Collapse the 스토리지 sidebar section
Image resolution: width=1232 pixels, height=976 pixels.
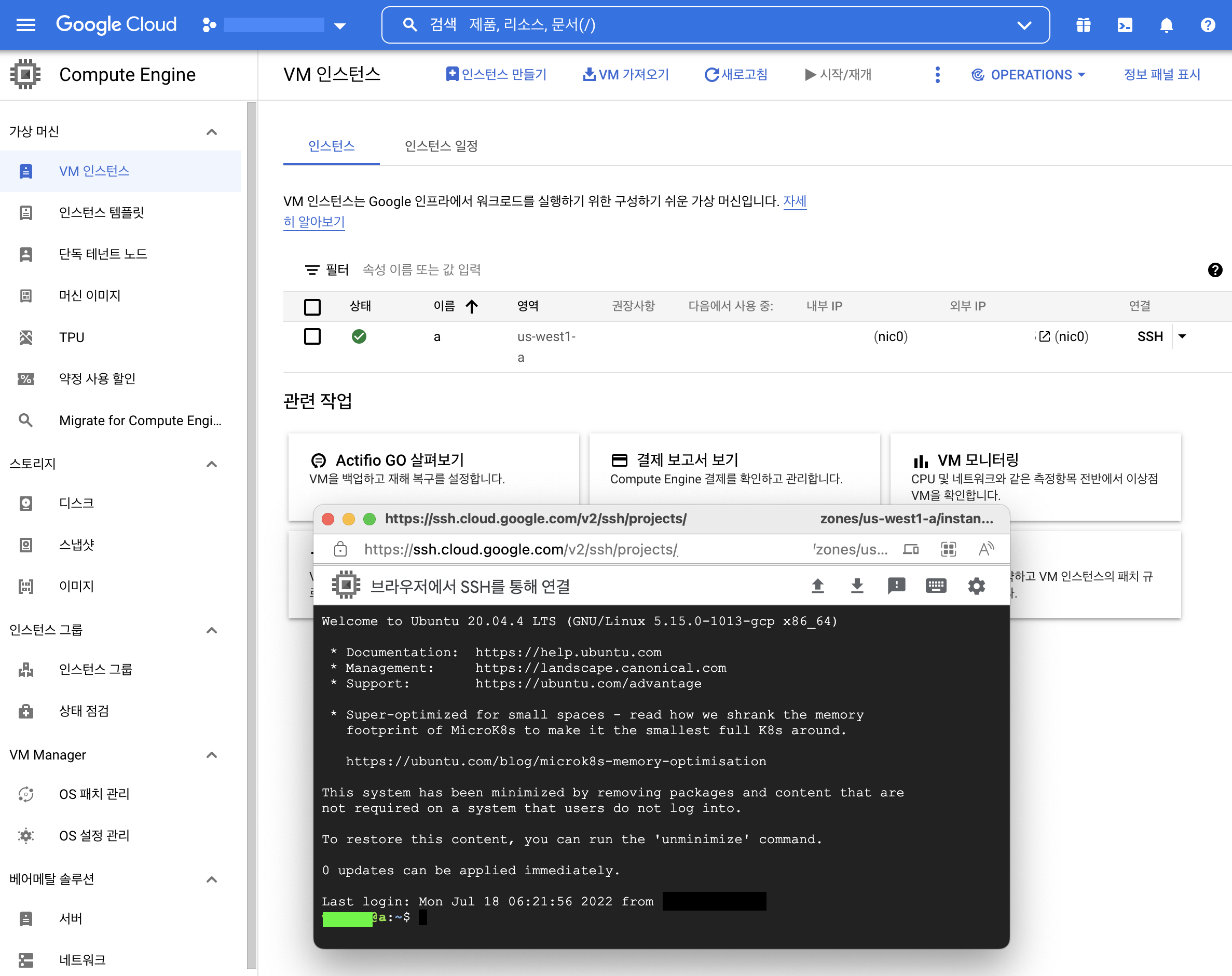[212, 464]
